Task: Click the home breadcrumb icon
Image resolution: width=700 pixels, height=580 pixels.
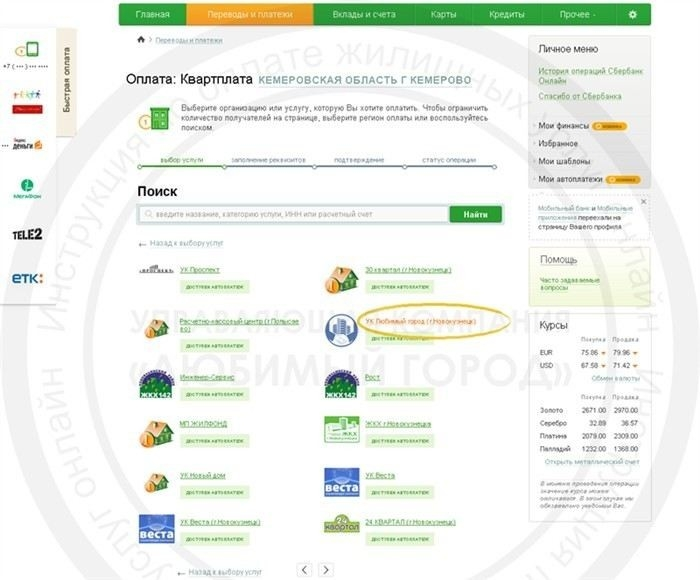Action: pos(141,39)
